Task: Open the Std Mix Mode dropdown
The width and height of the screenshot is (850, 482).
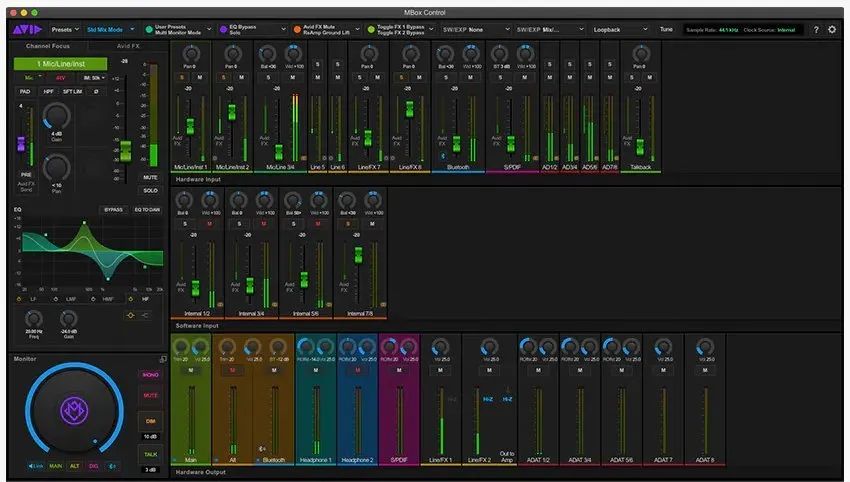Action: [111, 30]
